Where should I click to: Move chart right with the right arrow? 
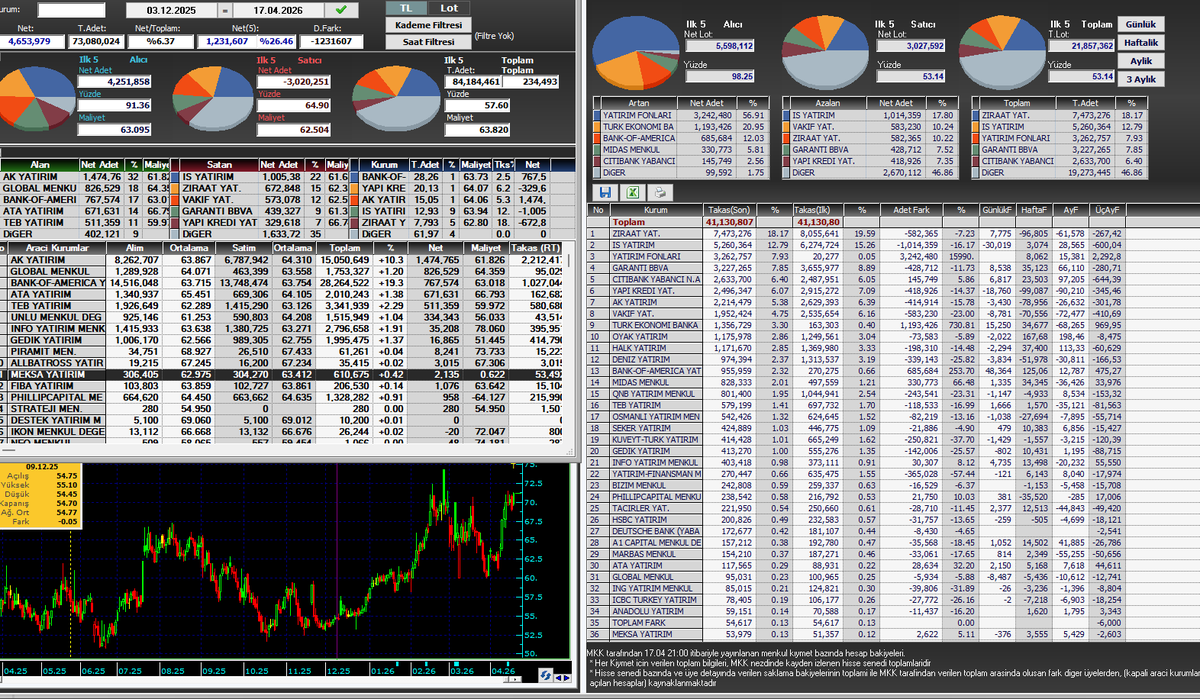(566, 677)
